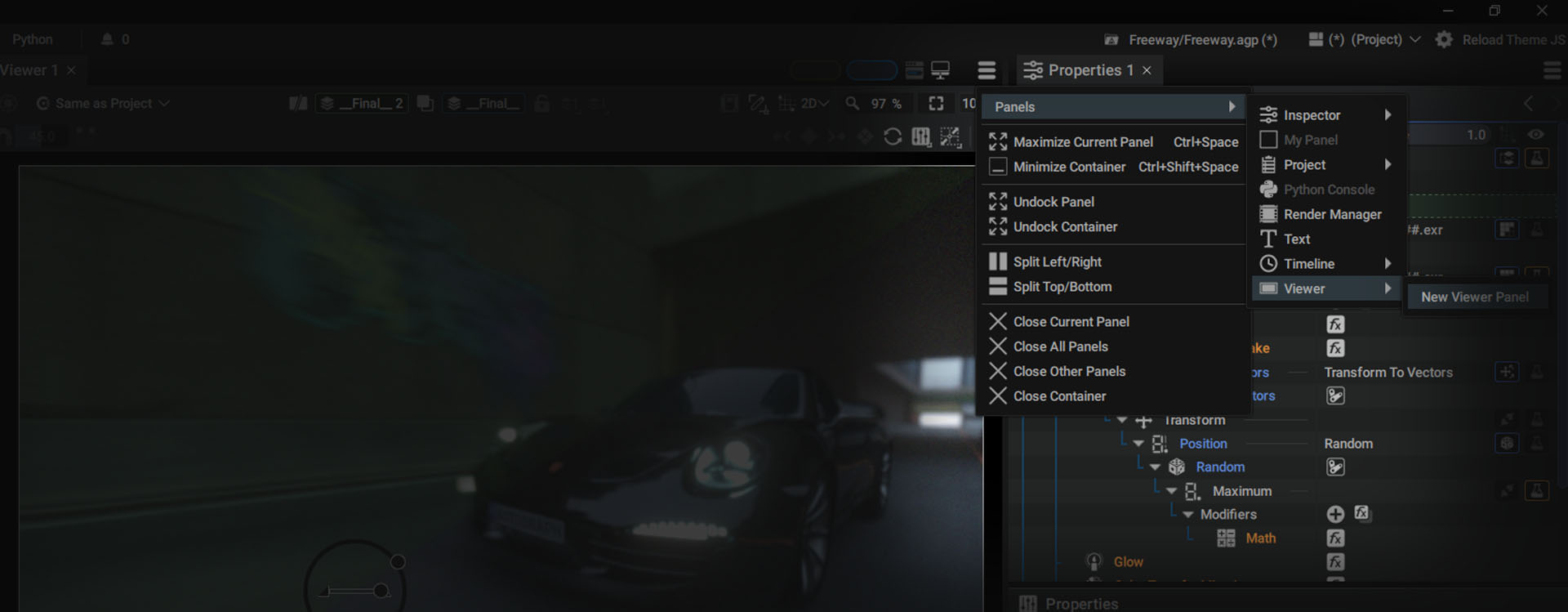1568x612 pixels.
Task: Click the panel layout icon beside monitor
Action: point(915,70)
